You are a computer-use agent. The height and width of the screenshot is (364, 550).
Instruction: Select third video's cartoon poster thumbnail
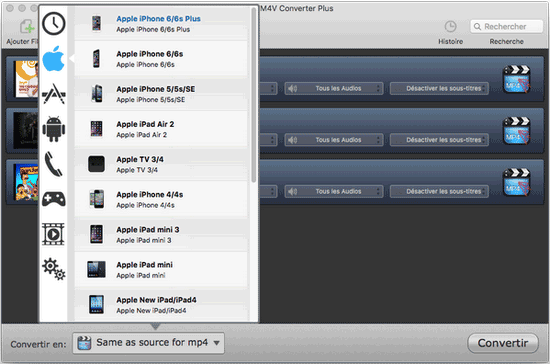tap(26, 182)
